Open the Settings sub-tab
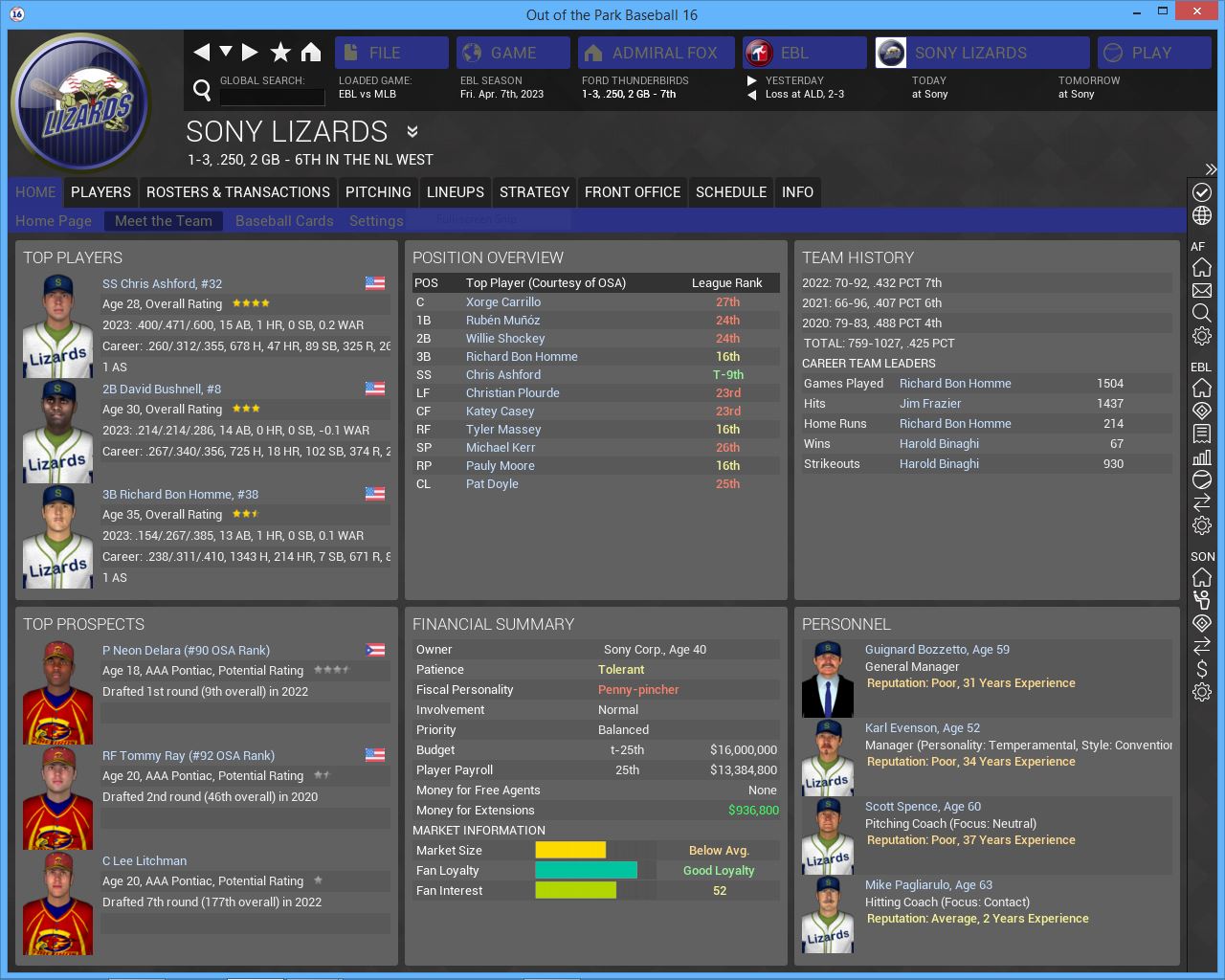Screen dimensions: 1225x980 (376, 221)
